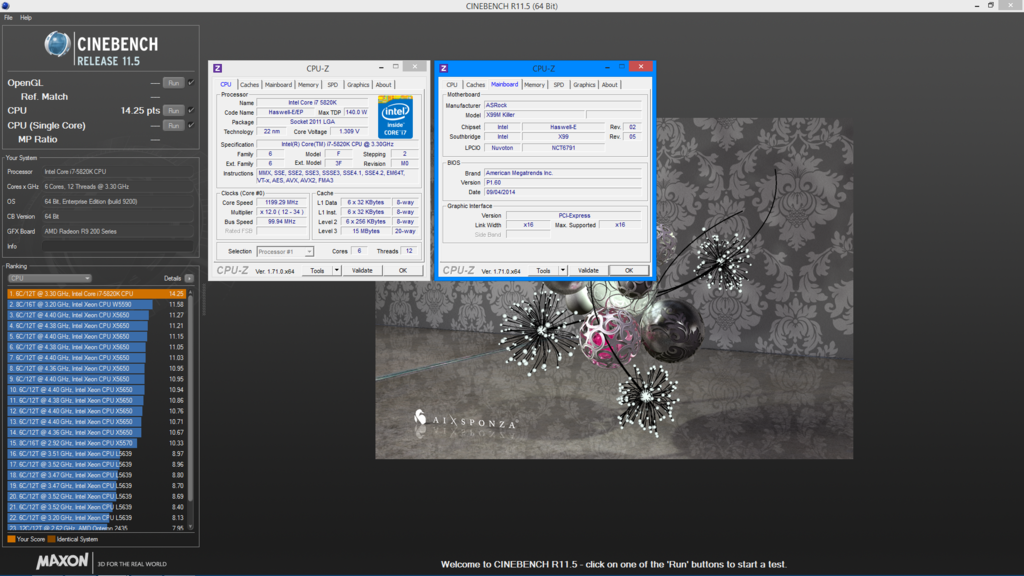The width and height of the screenshot is (1024, 576).
Task: Restore down the Cinebench main window
Action: 991,5
